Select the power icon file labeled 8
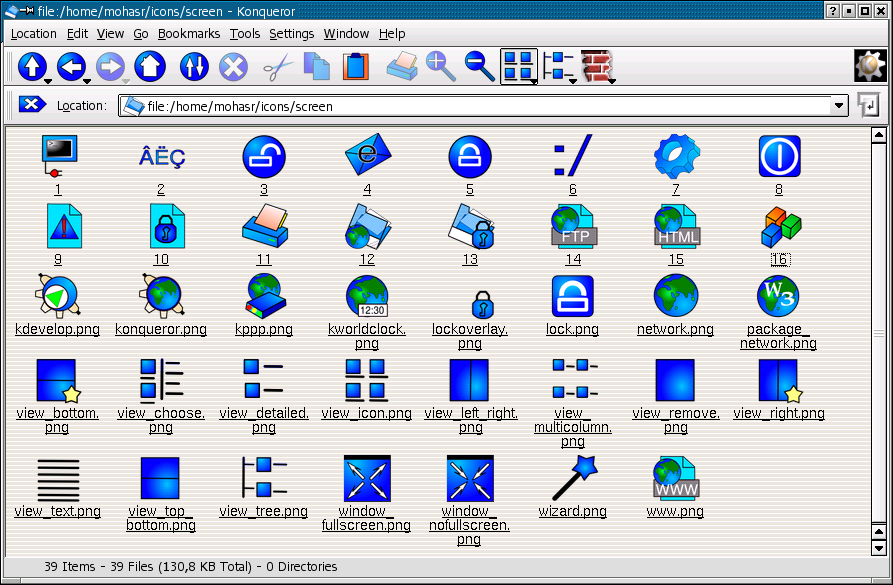Image resolution: width=893 pixels, height=585 pixels. [x=779, y=156]
